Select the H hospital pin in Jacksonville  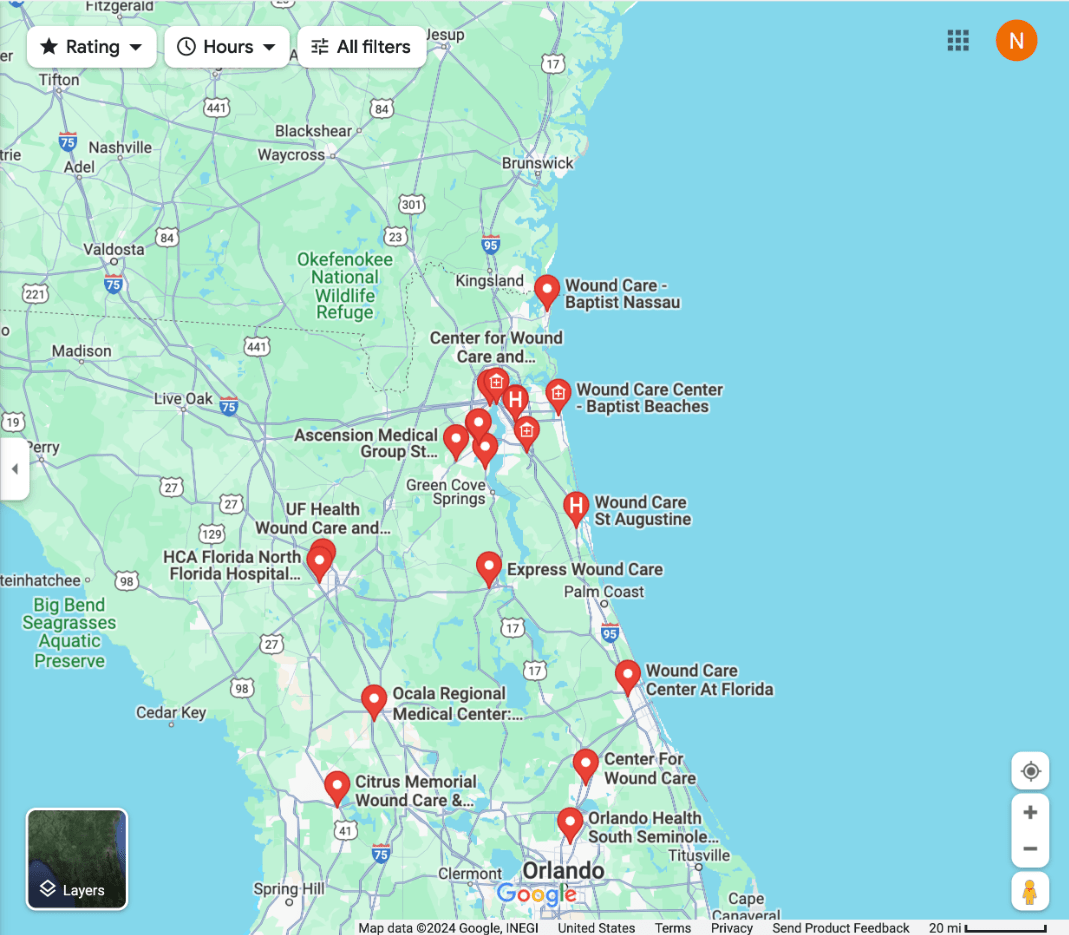[515, 402]
